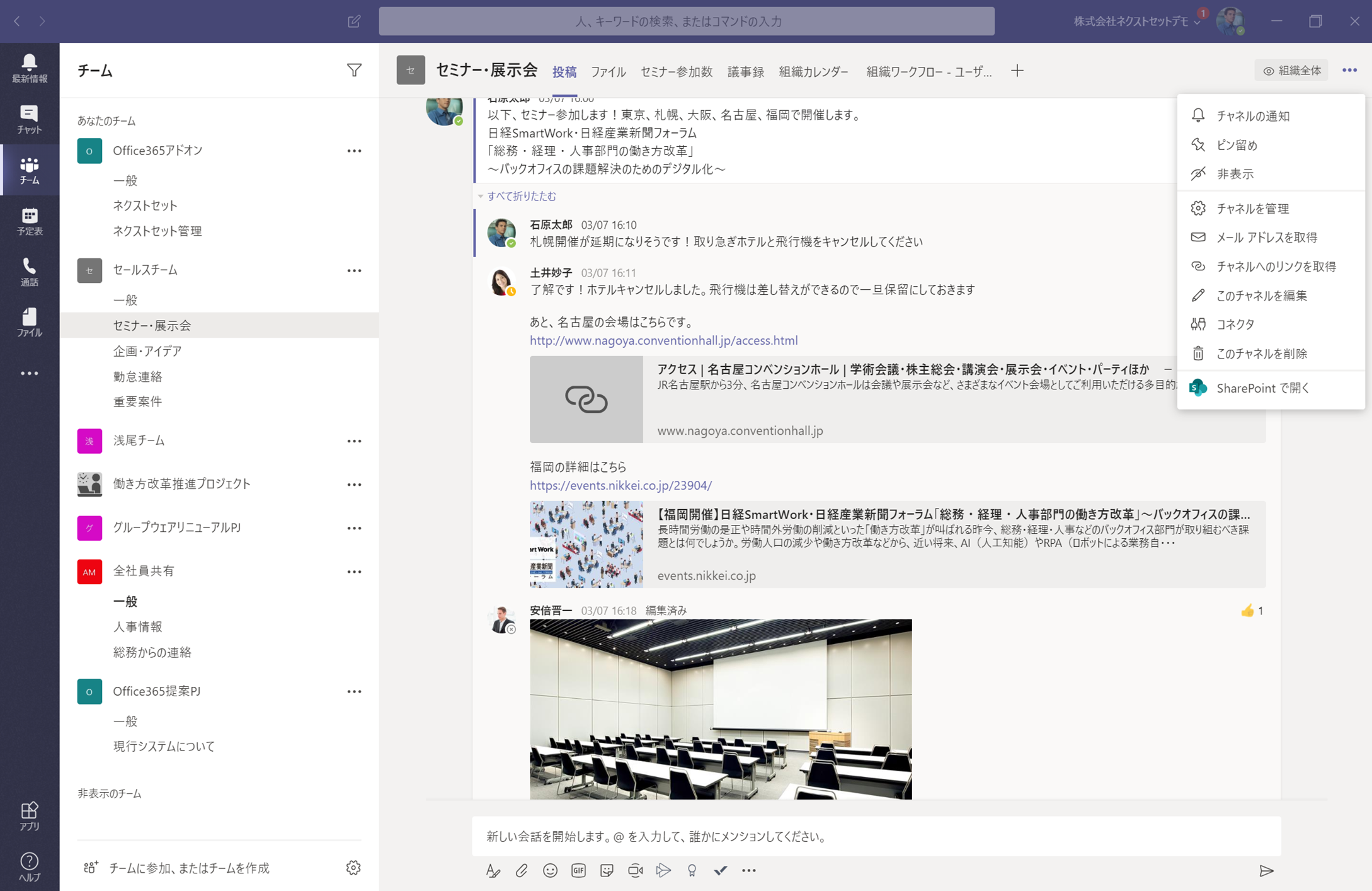Select SharePoint で開く menu item

tap(1271, 388)
